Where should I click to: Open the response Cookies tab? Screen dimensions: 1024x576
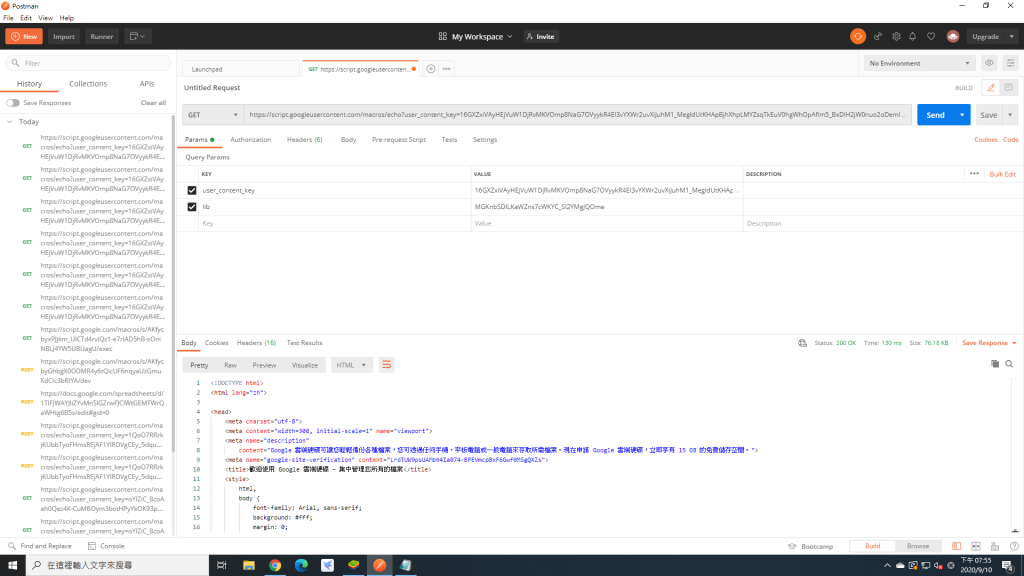216,343
